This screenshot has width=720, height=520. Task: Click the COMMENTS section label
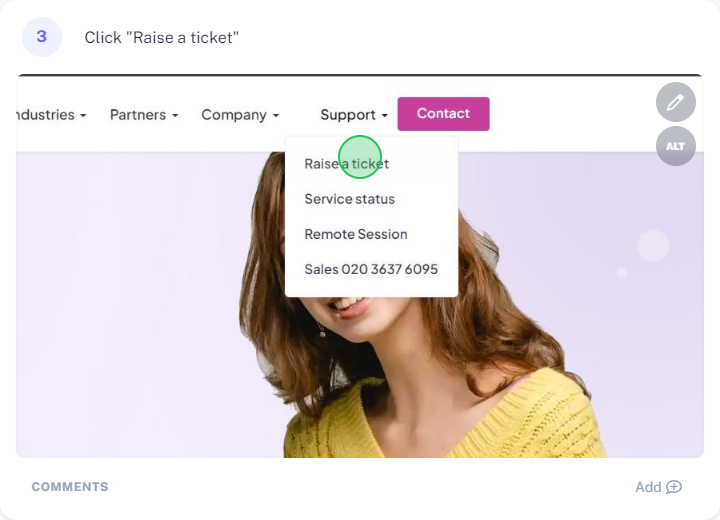[70, 487]
